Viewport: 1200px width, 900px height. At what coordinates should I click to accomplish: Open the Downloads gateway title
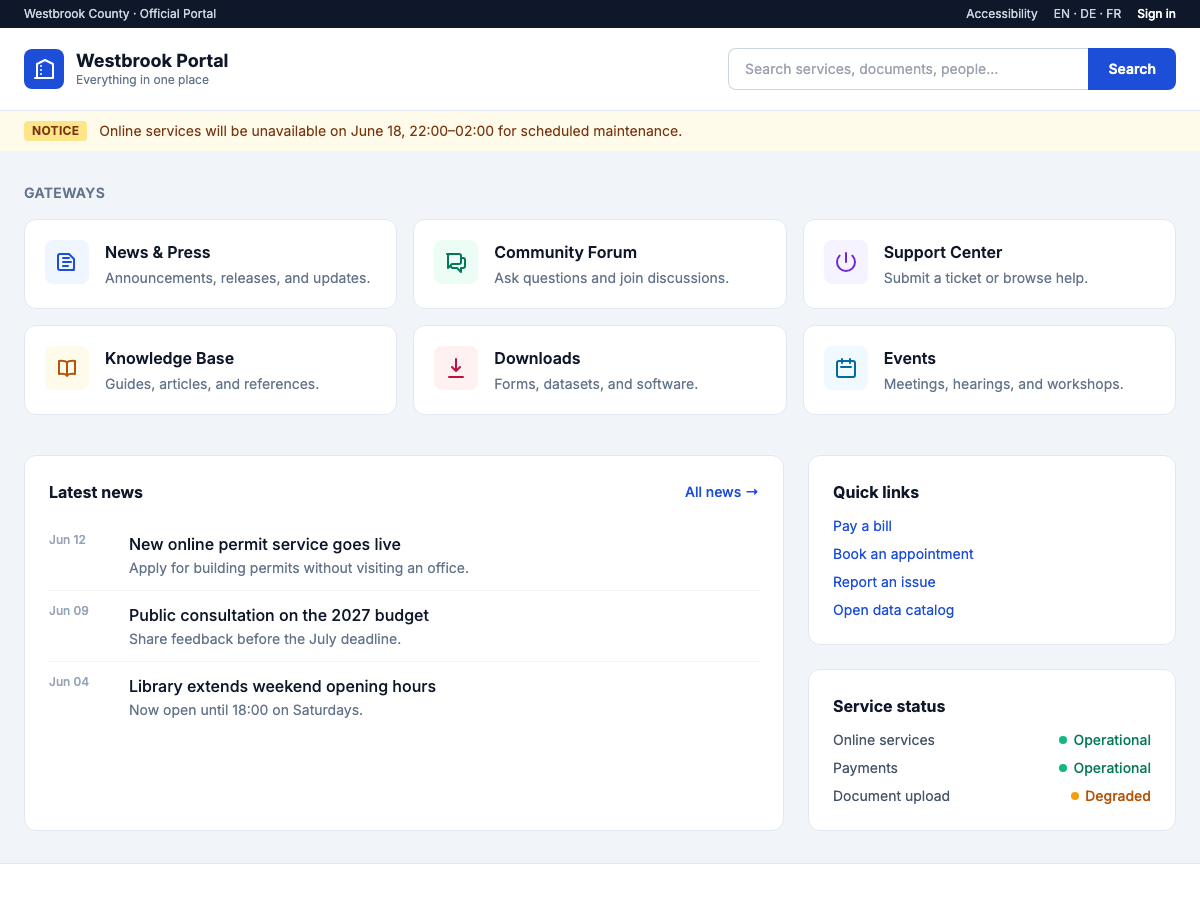[537, 358]
